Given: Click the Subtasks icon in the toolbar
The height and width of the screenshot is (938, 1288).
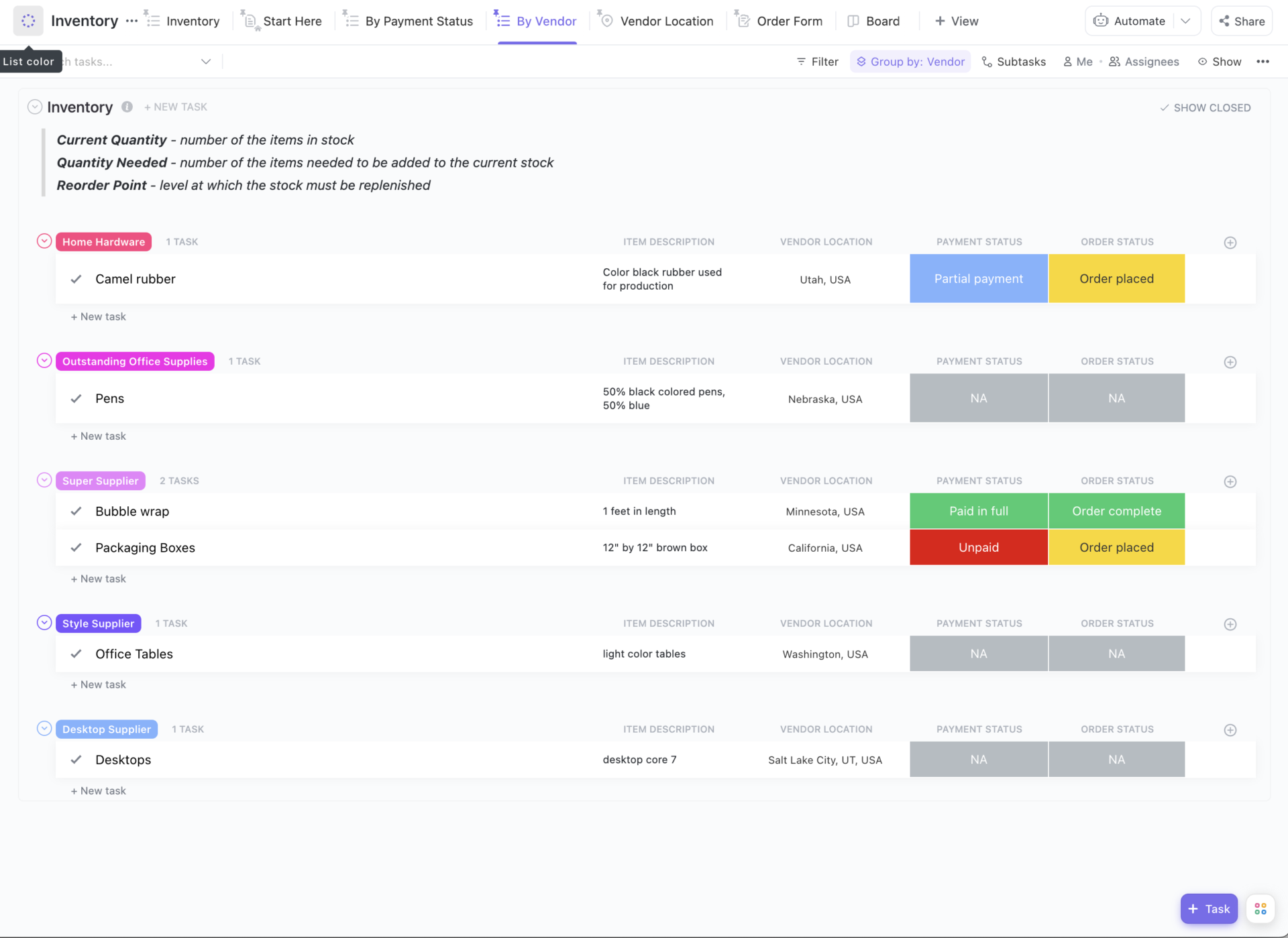Looking at the screenshot, I should point(986,61).
